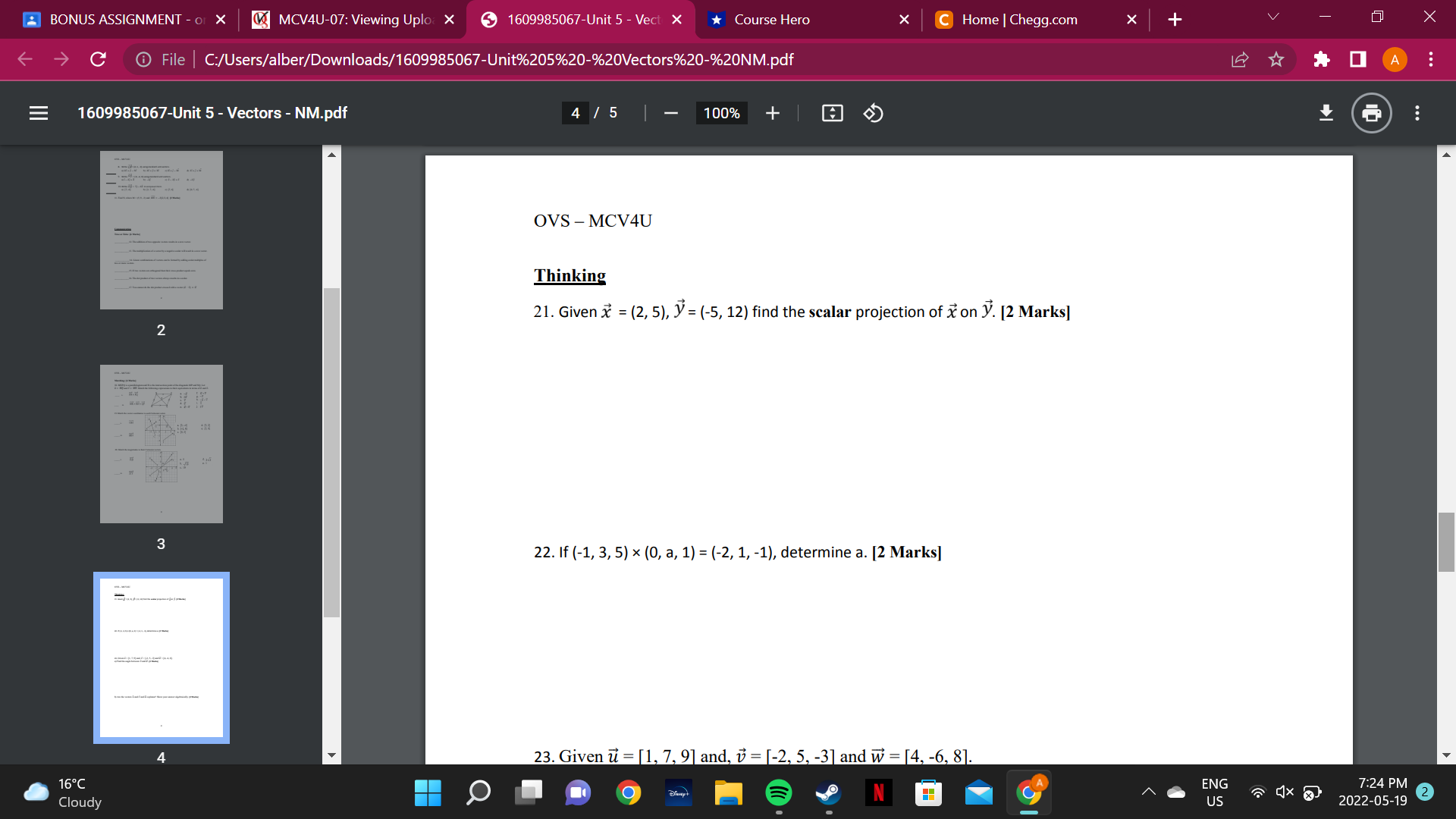Screen dimensions: 1456x819
Task: Switch to the Home Chegg.com tab
Action: pyautogui.click(x=1016, y=20)
